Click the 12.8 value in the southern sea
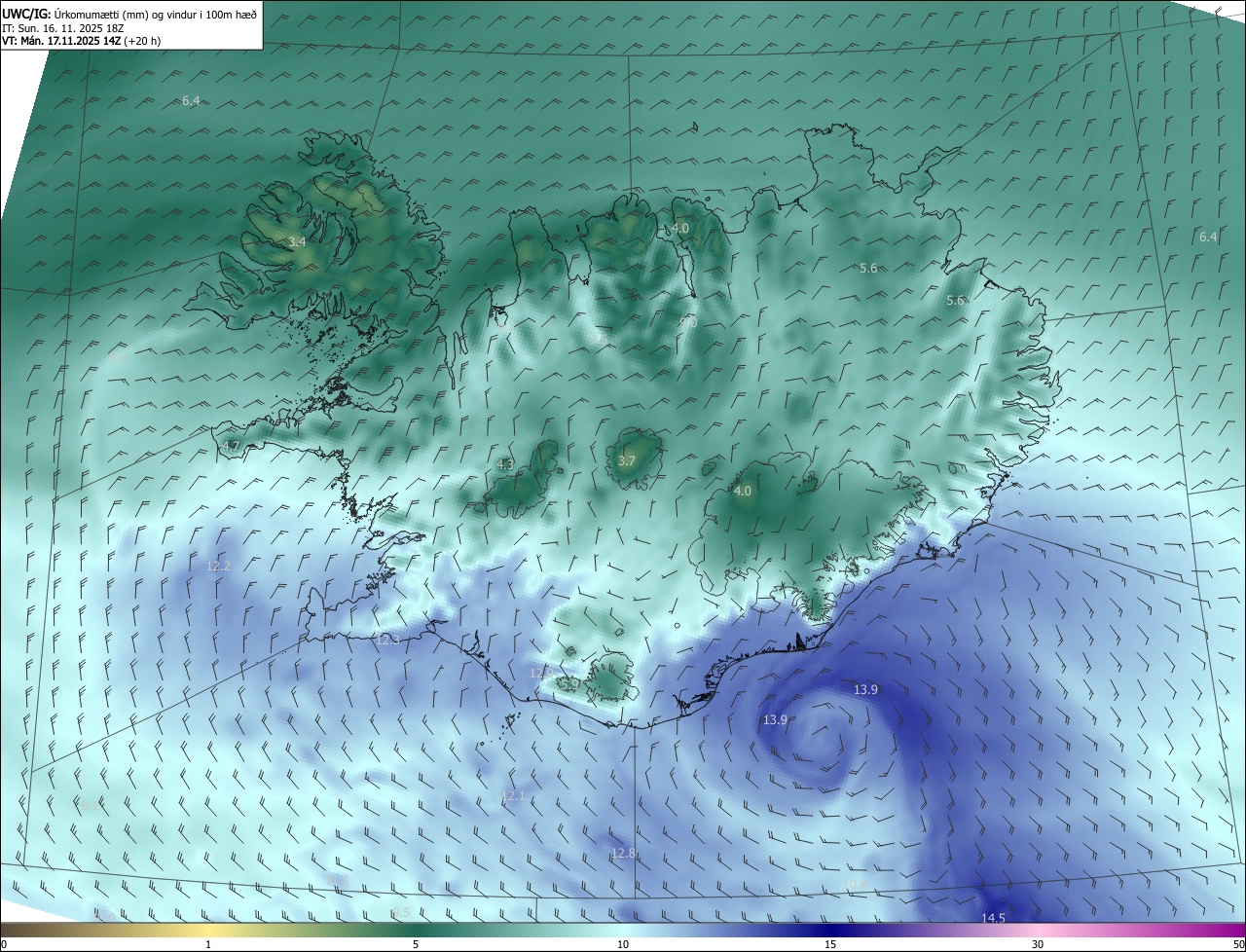 (623, 853)
